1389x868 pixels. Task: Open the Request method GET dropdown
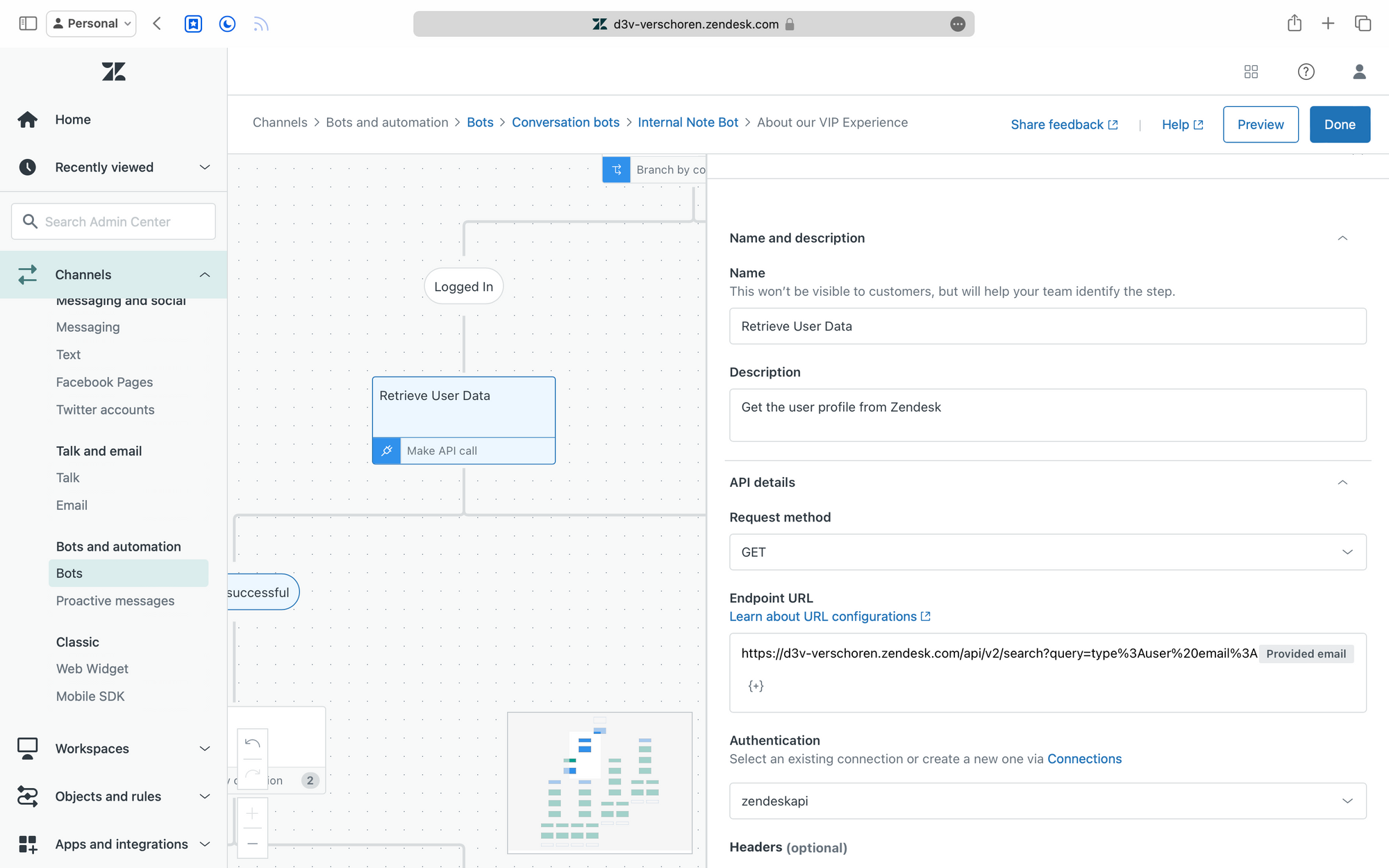pos(1047,552)
